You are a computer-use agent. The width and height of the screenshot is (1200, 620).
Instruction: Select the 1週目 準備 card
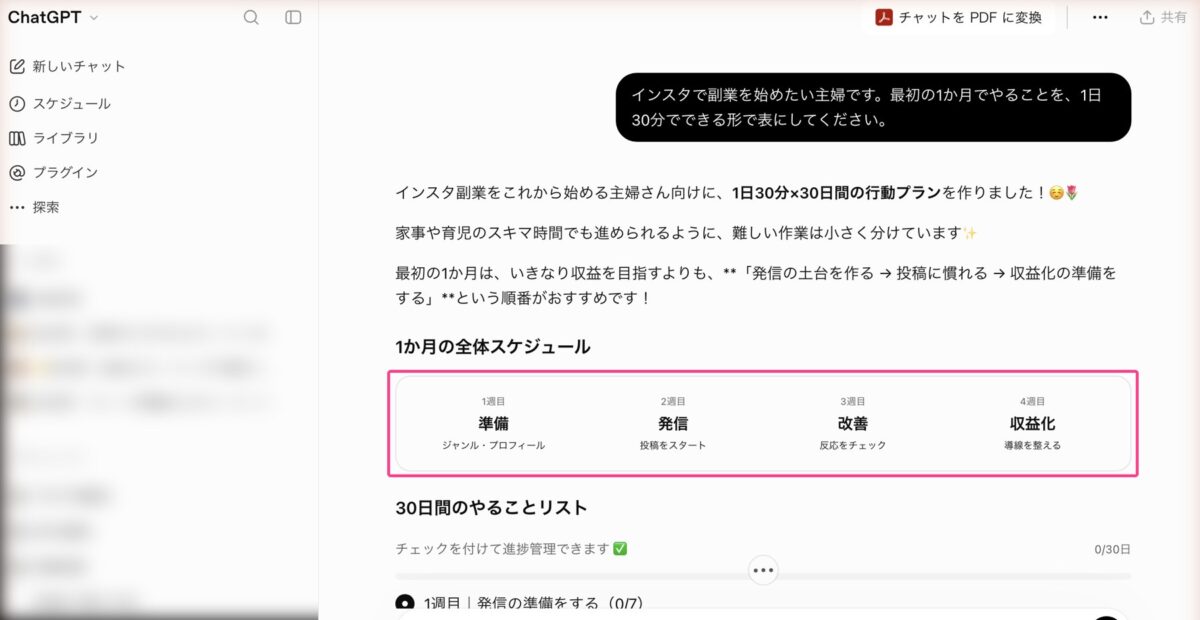tap(493, 423)
